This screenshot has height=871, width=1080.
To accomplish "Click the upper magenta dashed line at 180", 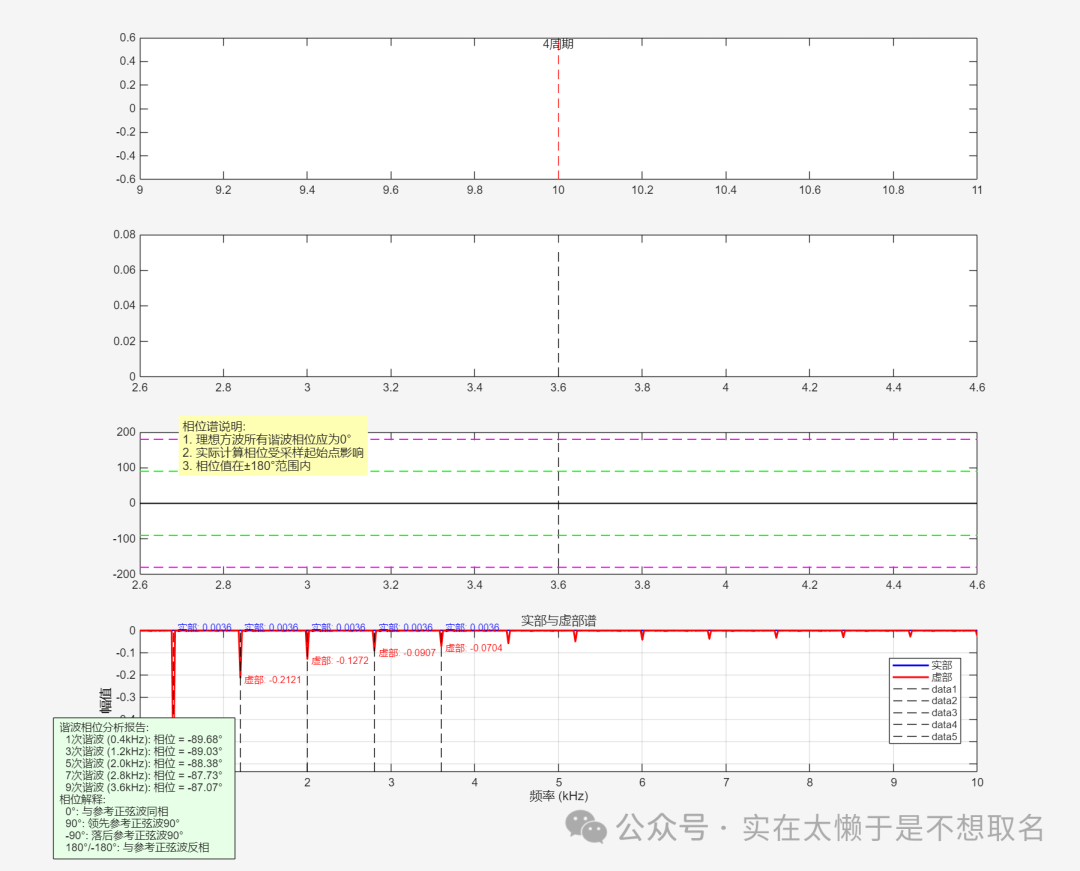I will [x=700, y=439].
